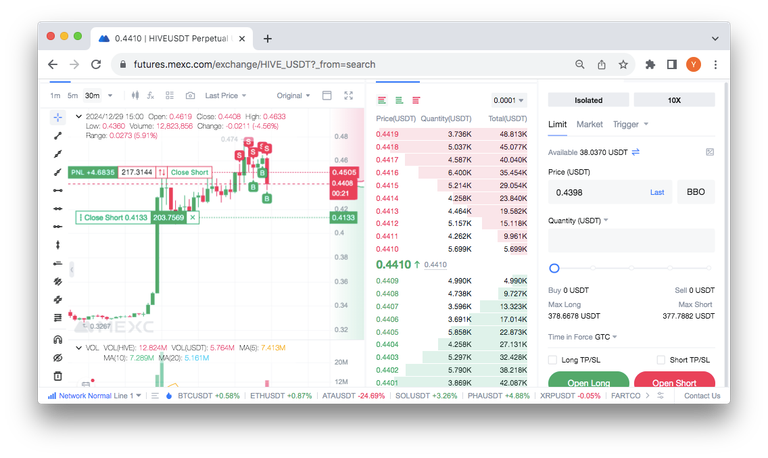Image resolution: width=768 pixels, height=458 pixels.
Task: Click the Open Long button
Action: click(589, 380)
